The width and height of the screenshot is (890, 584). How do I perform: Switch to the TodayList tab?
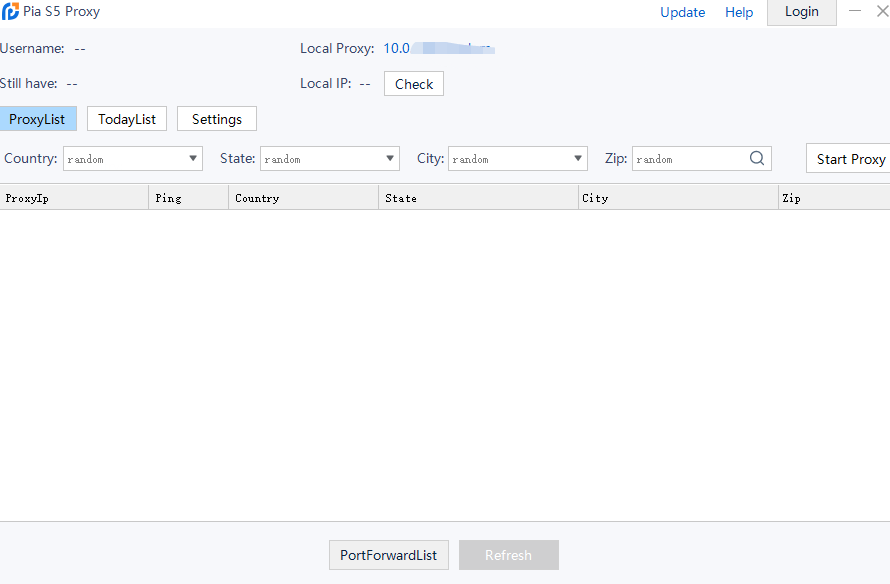127,119
